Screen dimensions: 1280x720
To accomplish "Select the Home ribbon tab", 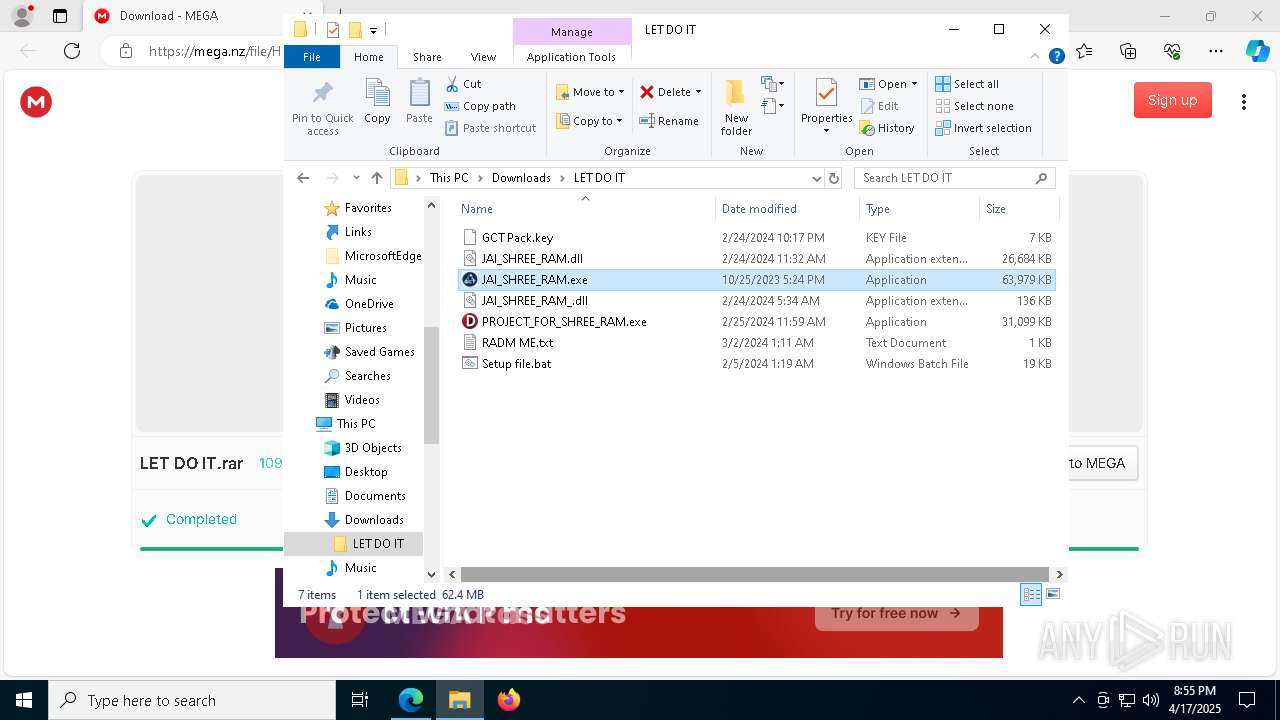I will click(x=368, y=57).
